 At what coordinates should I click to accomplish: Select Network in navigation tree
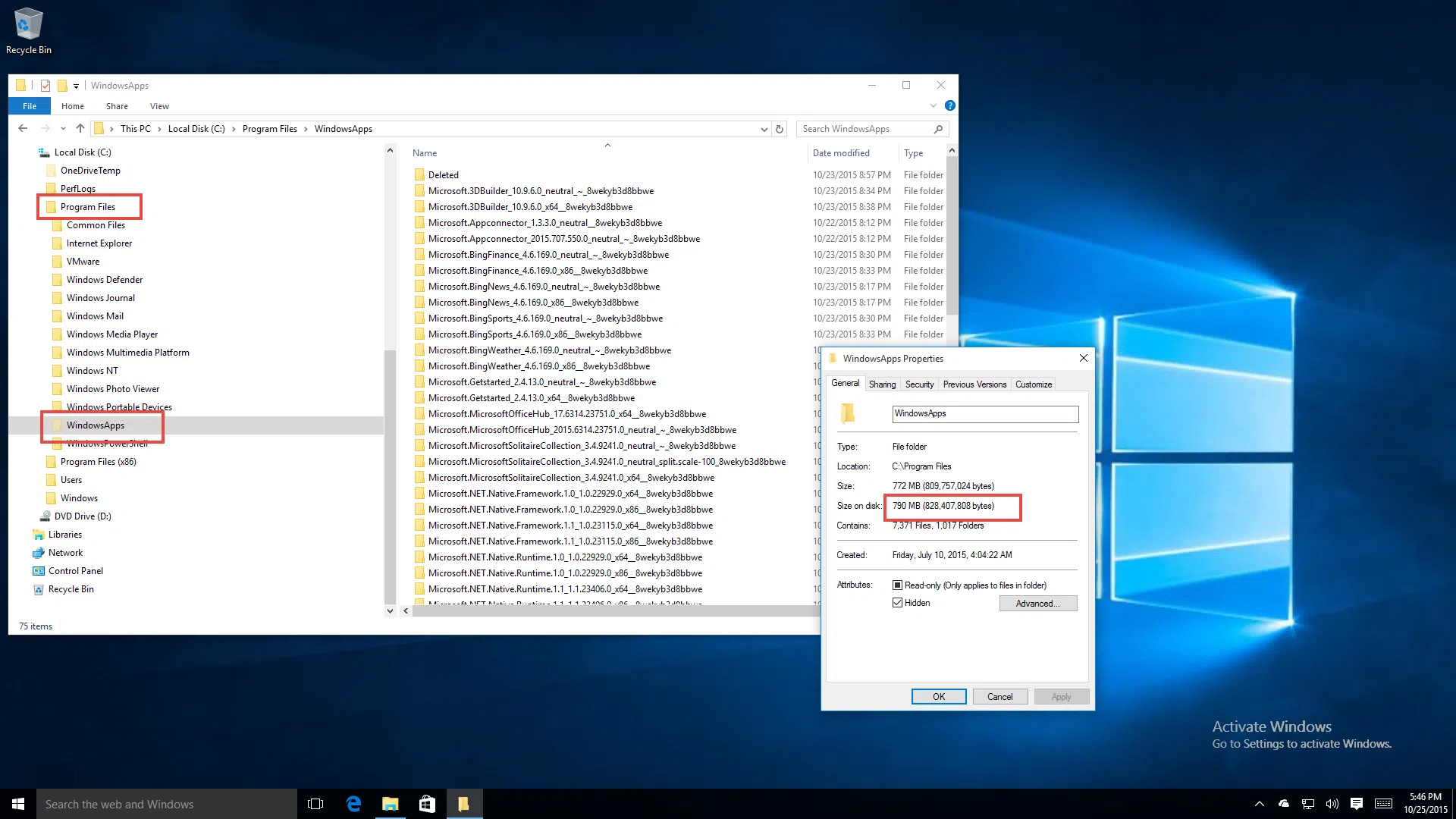click(x=66, y=553)
